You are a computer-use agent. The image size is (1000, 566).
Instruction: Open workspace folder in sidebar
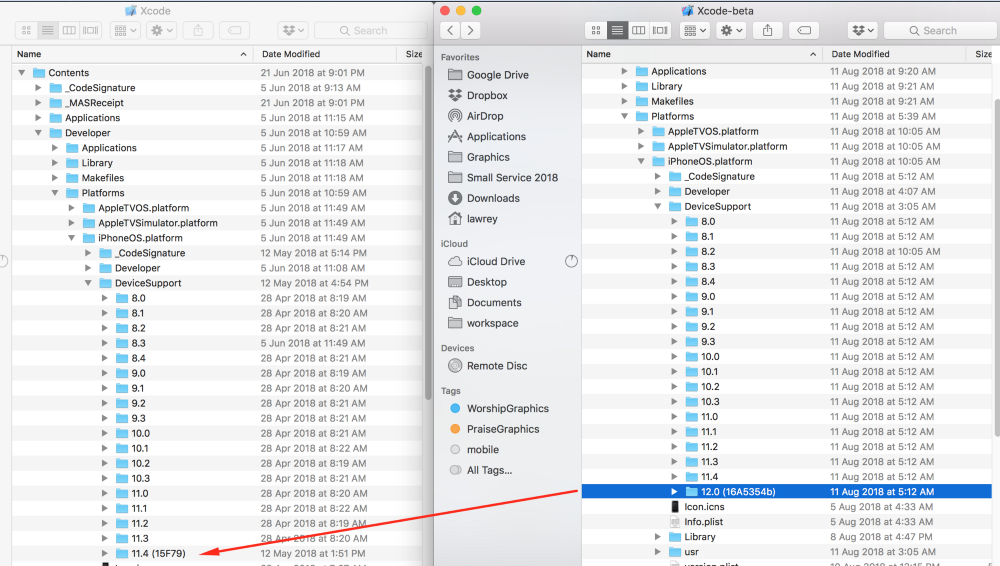tap(483, 323)
